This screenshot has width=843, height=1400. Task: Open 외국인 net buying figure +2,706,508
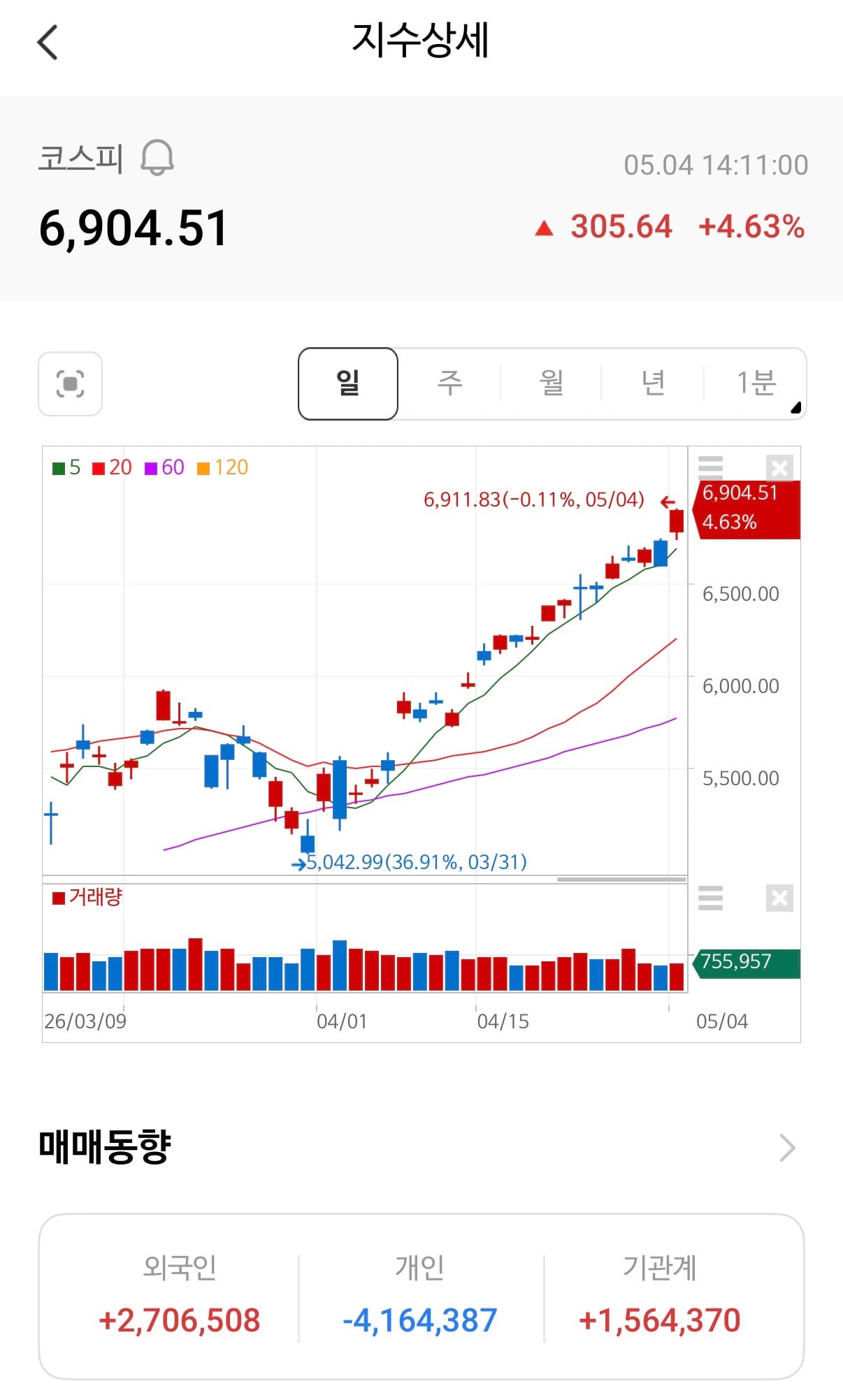180,1320
